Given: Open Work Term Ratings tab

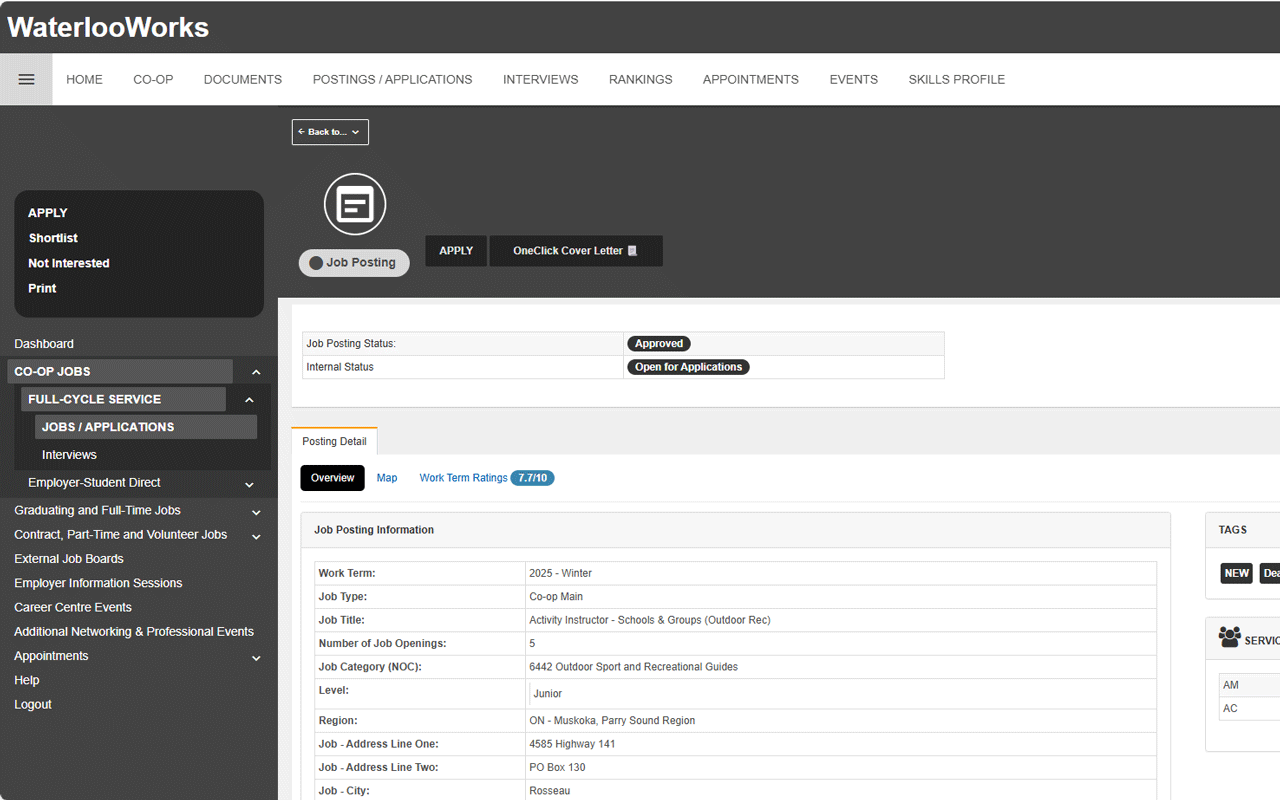Looking at the screenshot, I should [463, 478].
